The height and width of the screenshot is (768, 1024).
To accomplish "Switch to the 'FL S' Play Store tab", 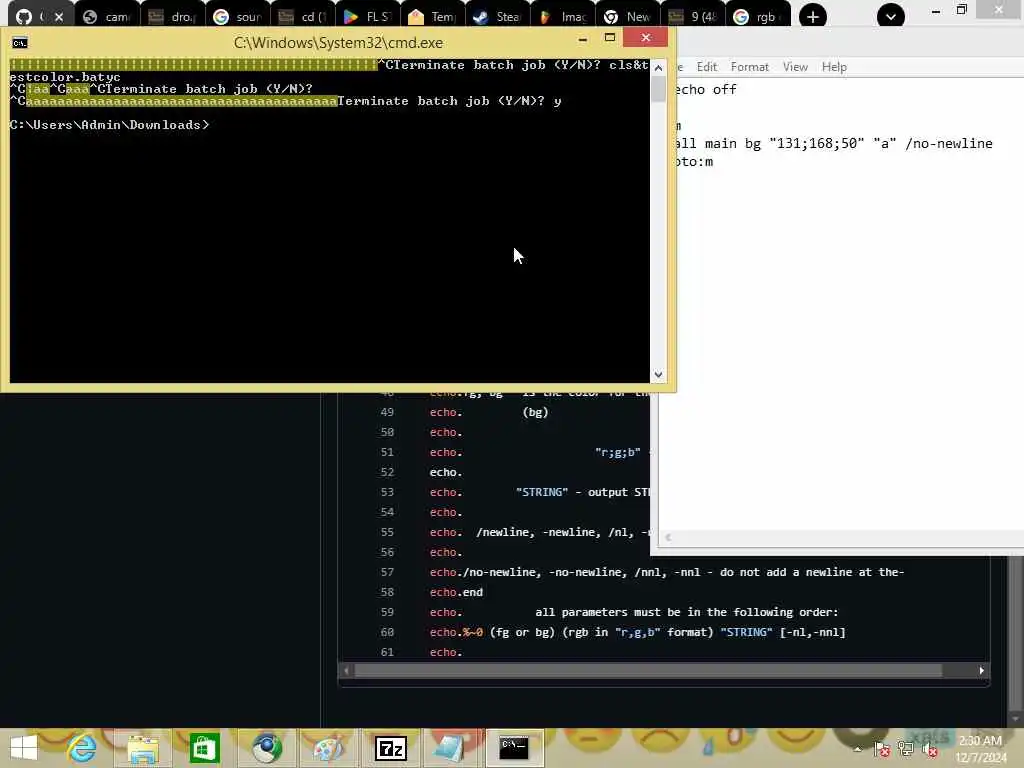I will coord(368,16).
